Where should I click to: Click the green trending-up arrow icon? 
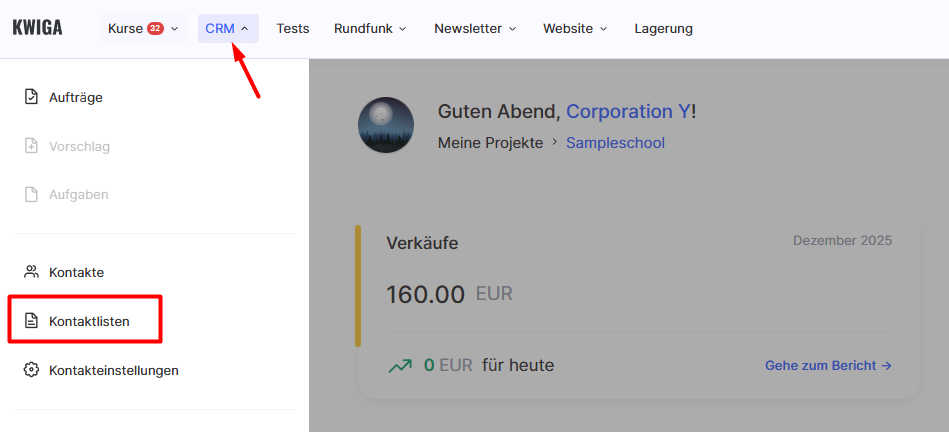point(400,366)
